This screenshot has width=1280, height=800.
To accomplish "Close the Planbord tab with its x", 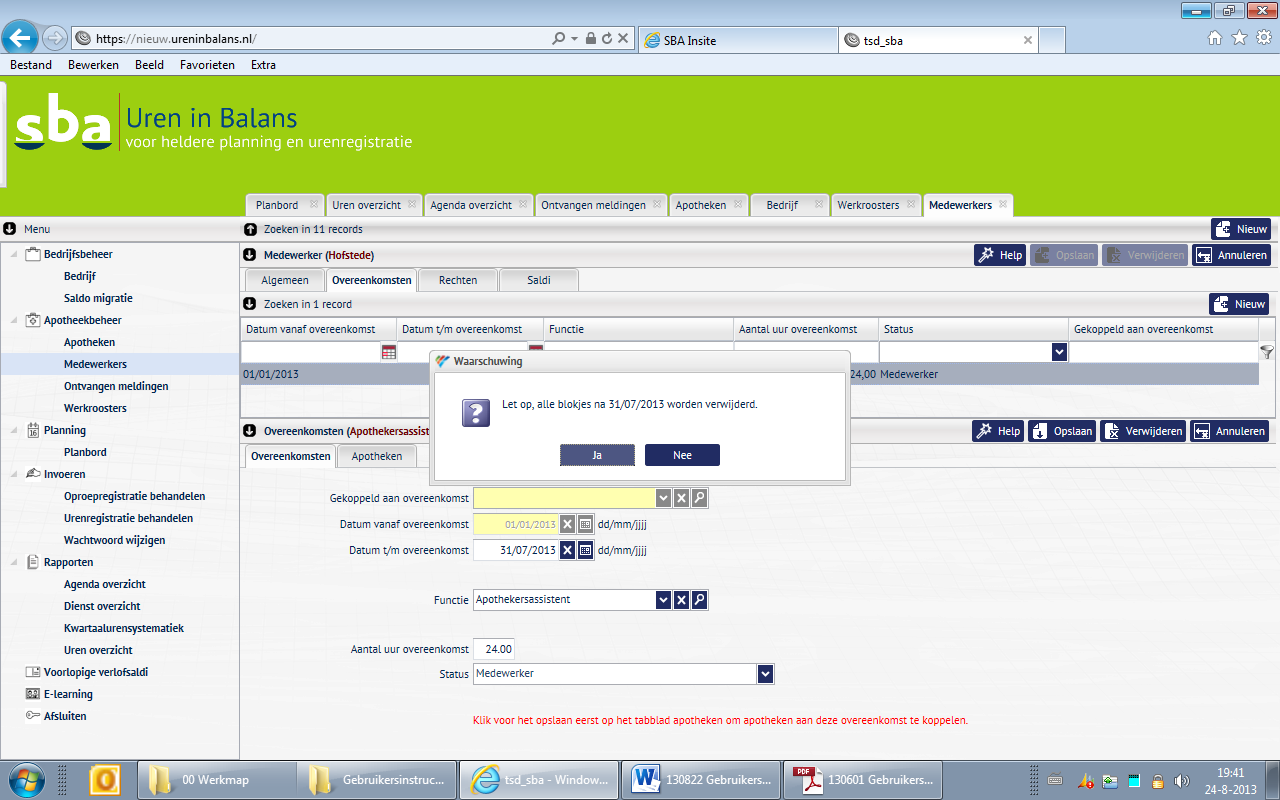I will (314, 205).
